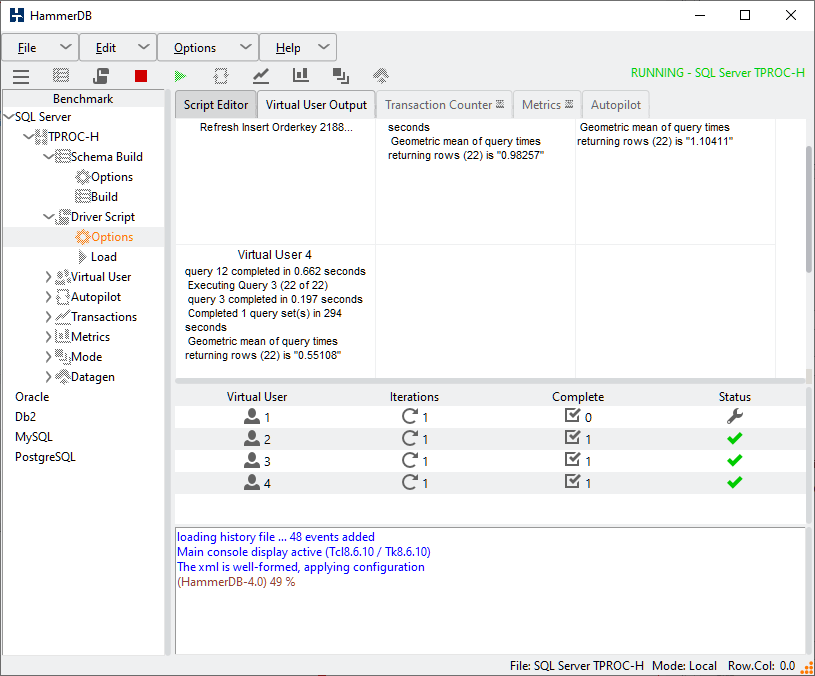Select the PostgreSQL database entry
815x676 pixels.
pyautogui.click(x=45, y=457)
